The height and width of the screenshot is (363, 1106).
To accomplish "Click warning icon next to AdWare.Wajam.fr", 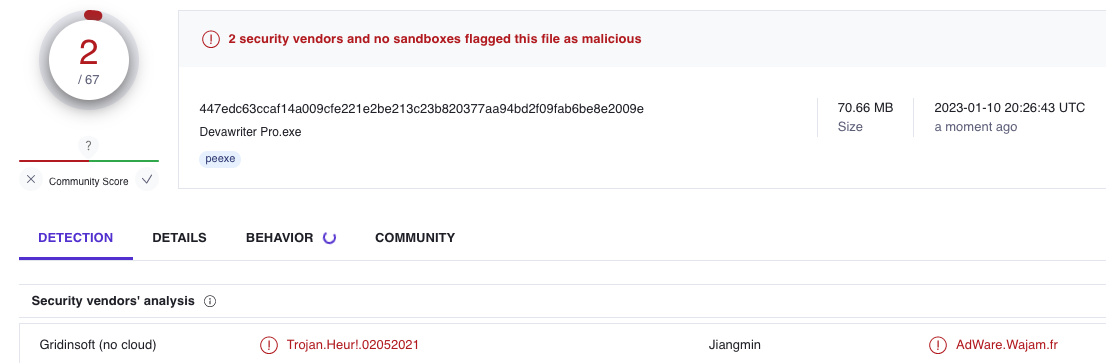I will click(937, 345).
